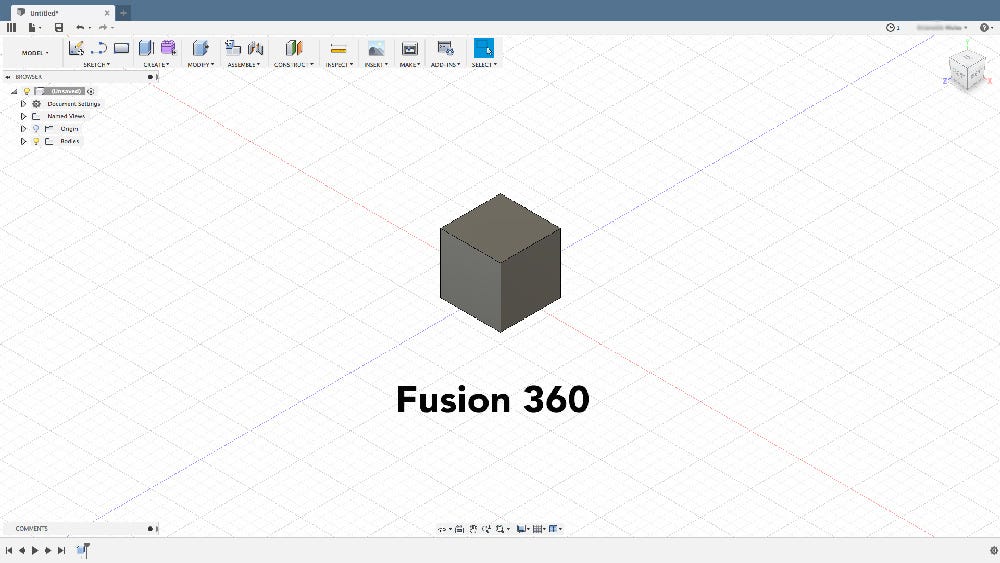
Task: Open the CONSTRUCT dropdown menu
Action: [x=293, y=64]
